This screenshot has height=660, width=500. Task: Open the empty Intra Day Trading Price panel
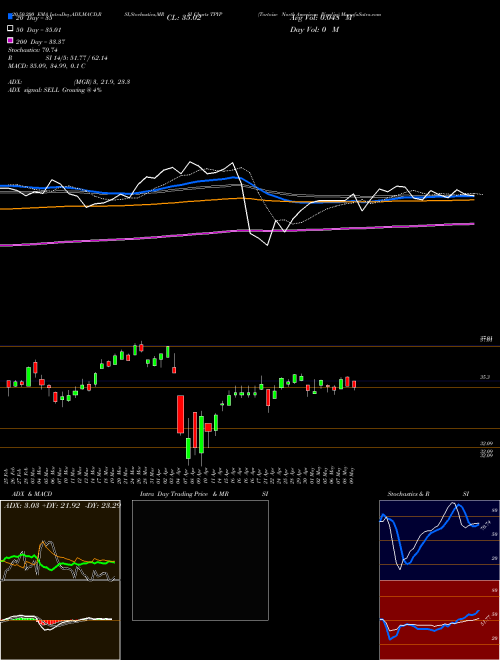coord(200,560)
